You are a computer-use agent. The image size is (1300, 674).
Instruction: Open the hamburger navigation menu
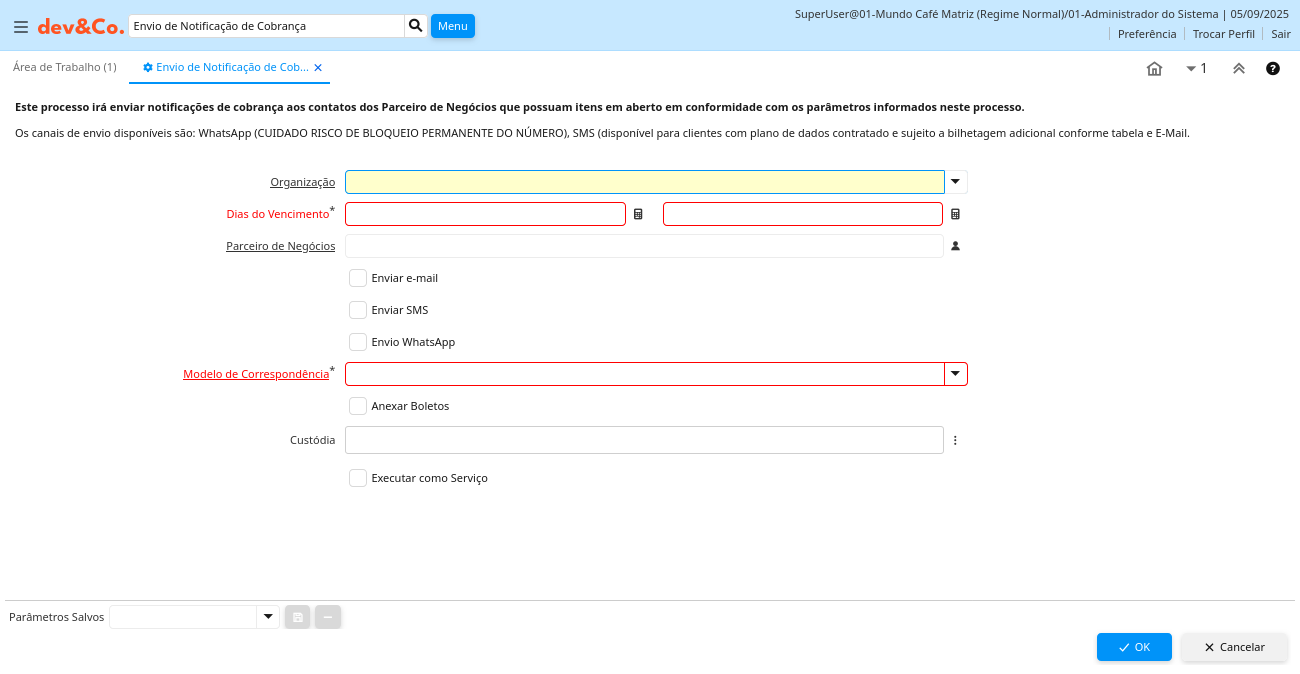20,27
